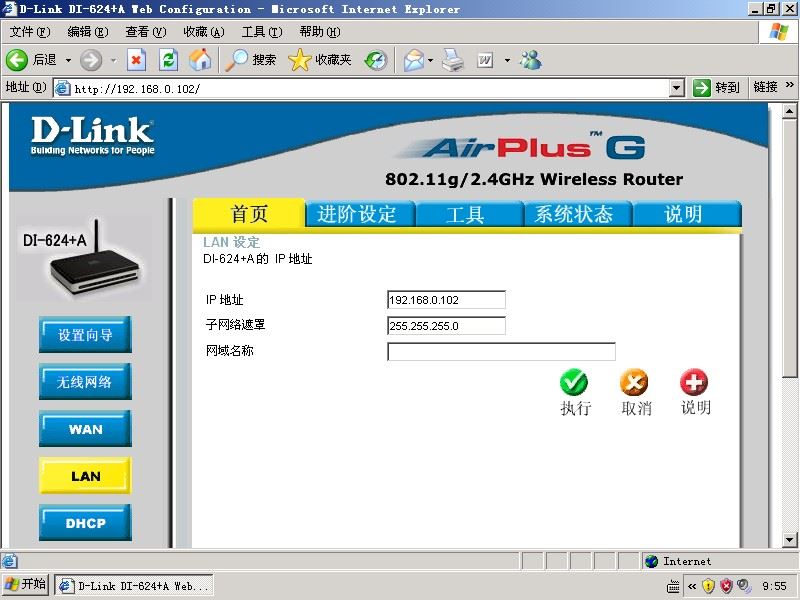The image size is (800, 600).
Task: Click the yellow security shield tray icon
Action: [708, 586]
